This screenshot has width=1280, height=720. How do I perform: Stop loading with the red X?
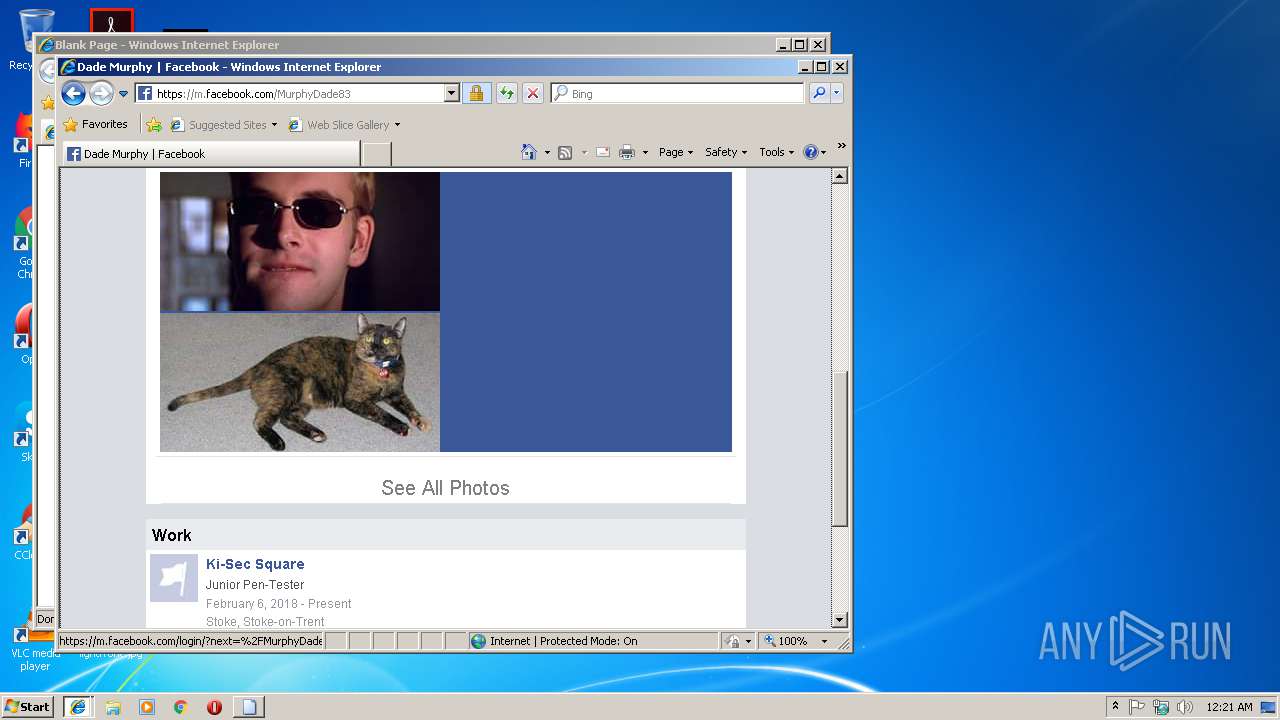click(x=533, y=93)
